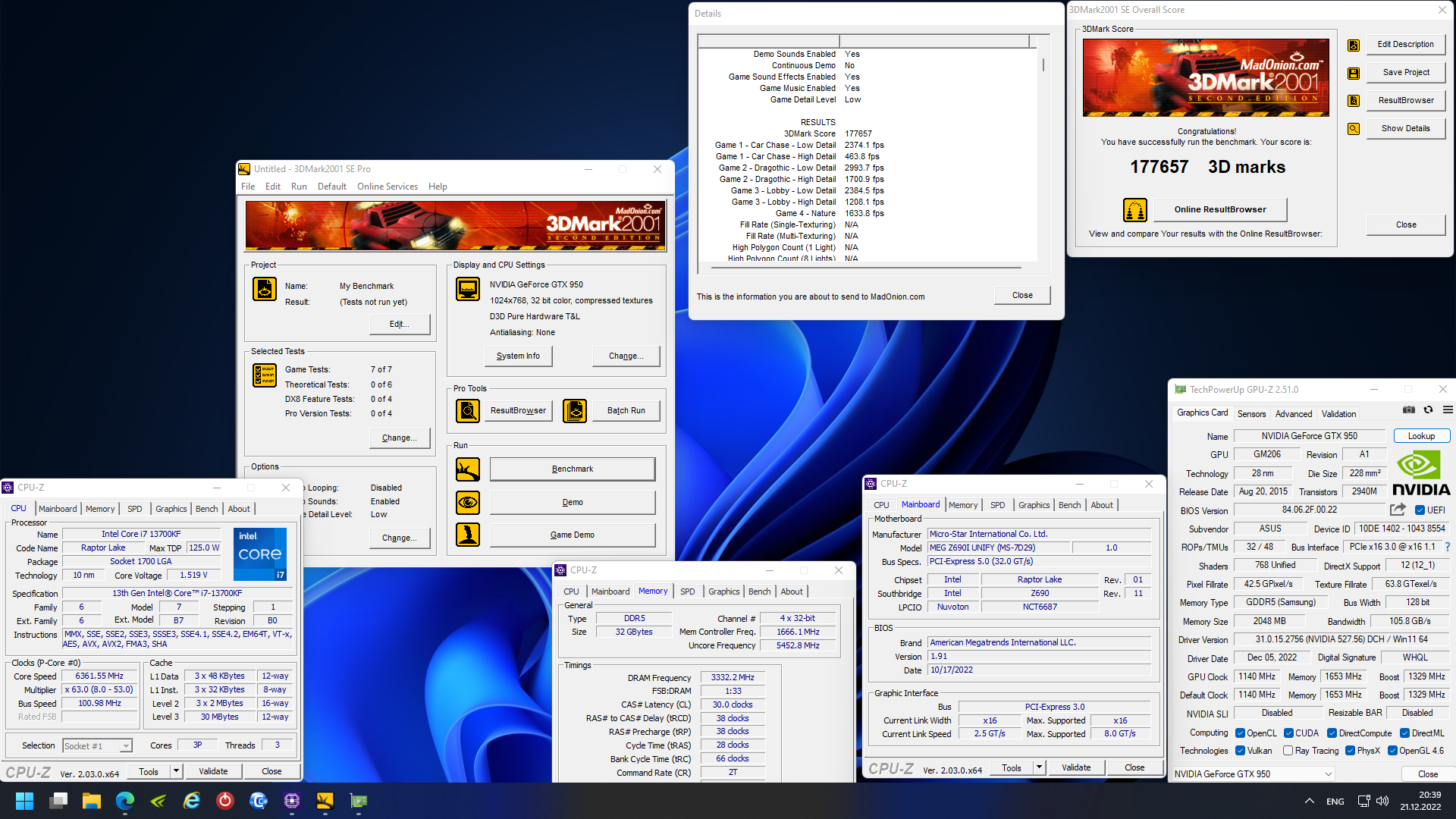Viewport: 1456px width, 819px height.
Task: Toggle the DirectCompute checkbox
Action: [x=1332, y=733]
